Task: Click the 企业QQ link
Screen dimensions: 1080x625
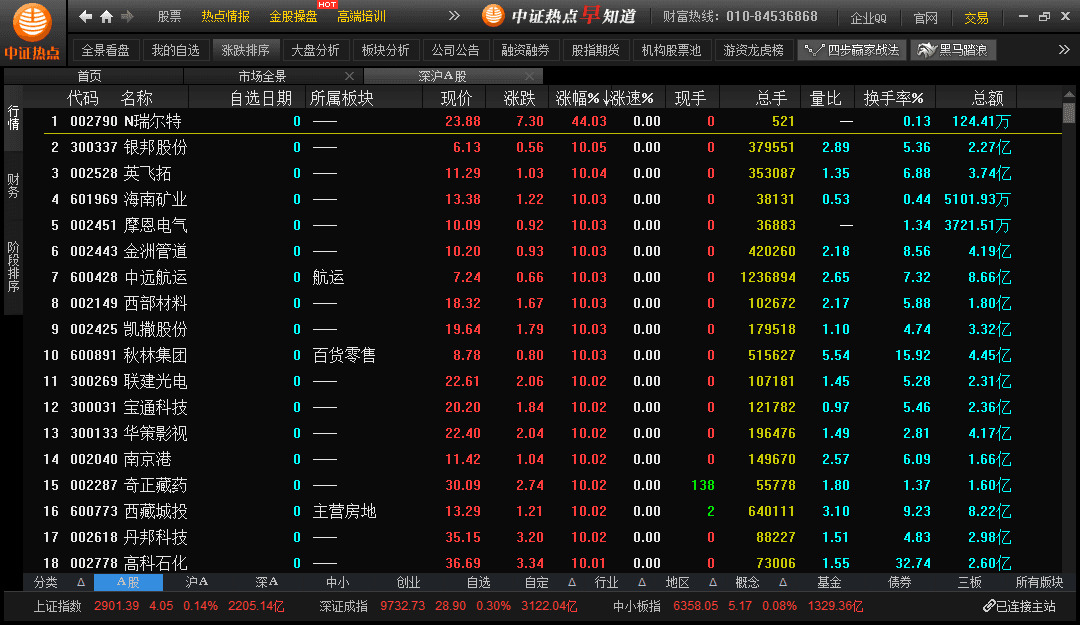Action: (x=869, y=18)
